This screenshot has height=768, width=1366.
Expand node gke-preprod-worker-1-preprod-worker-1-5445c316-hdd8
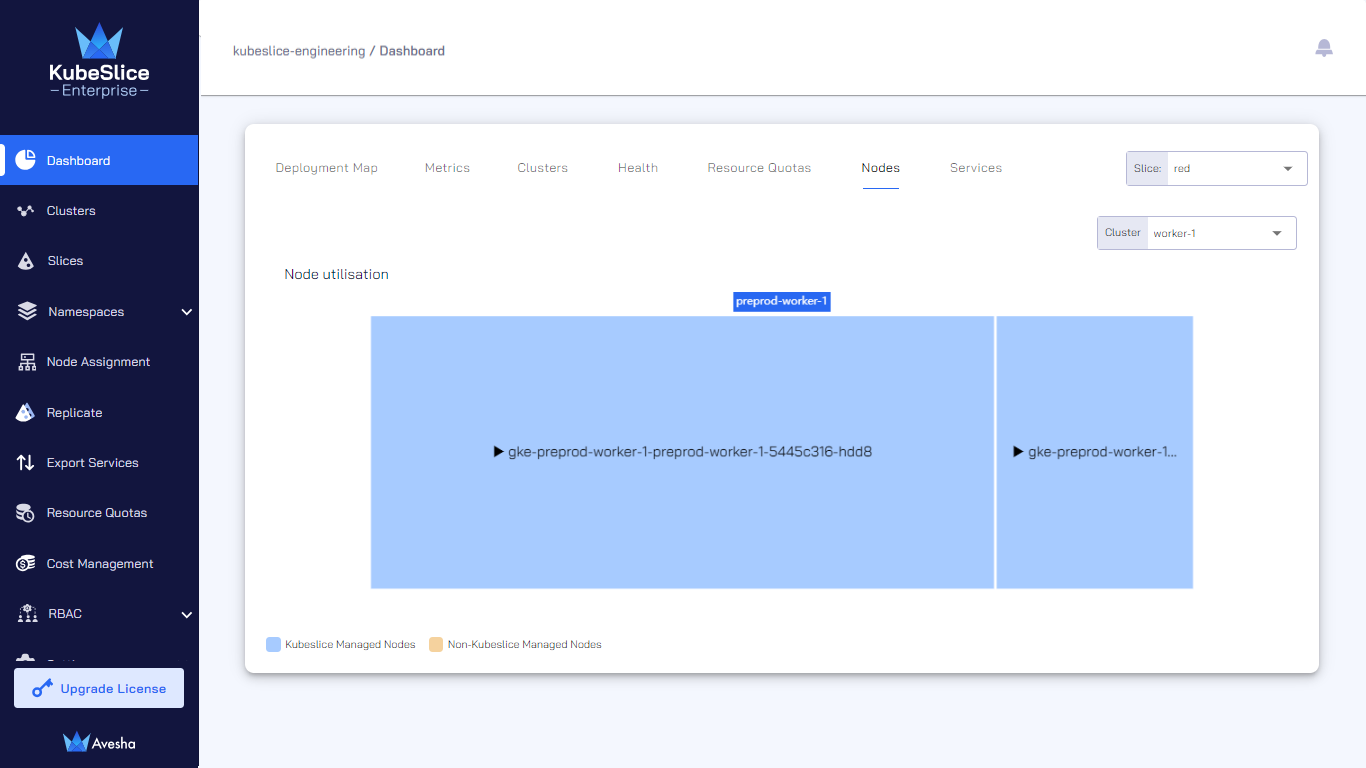pos(682,452)
